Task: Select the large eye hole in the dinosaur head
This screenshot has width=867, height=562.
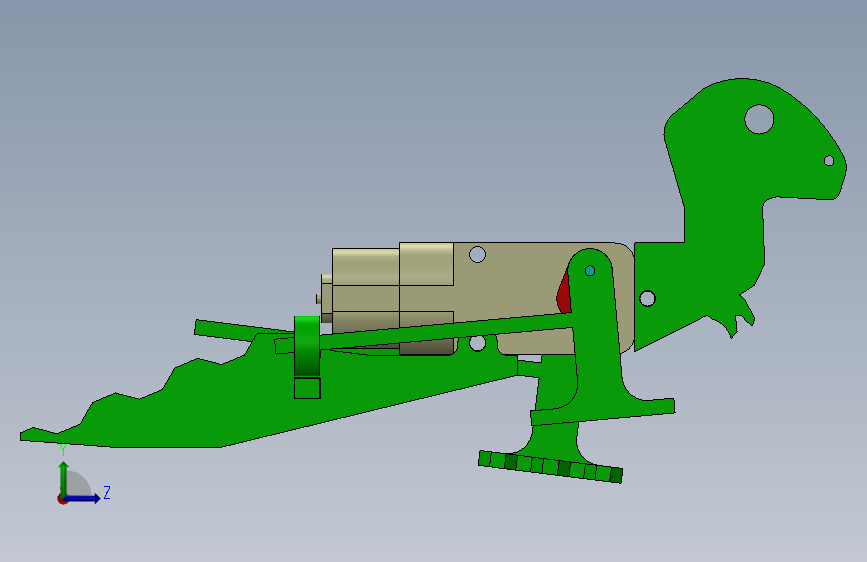Action: pos(759,119)
